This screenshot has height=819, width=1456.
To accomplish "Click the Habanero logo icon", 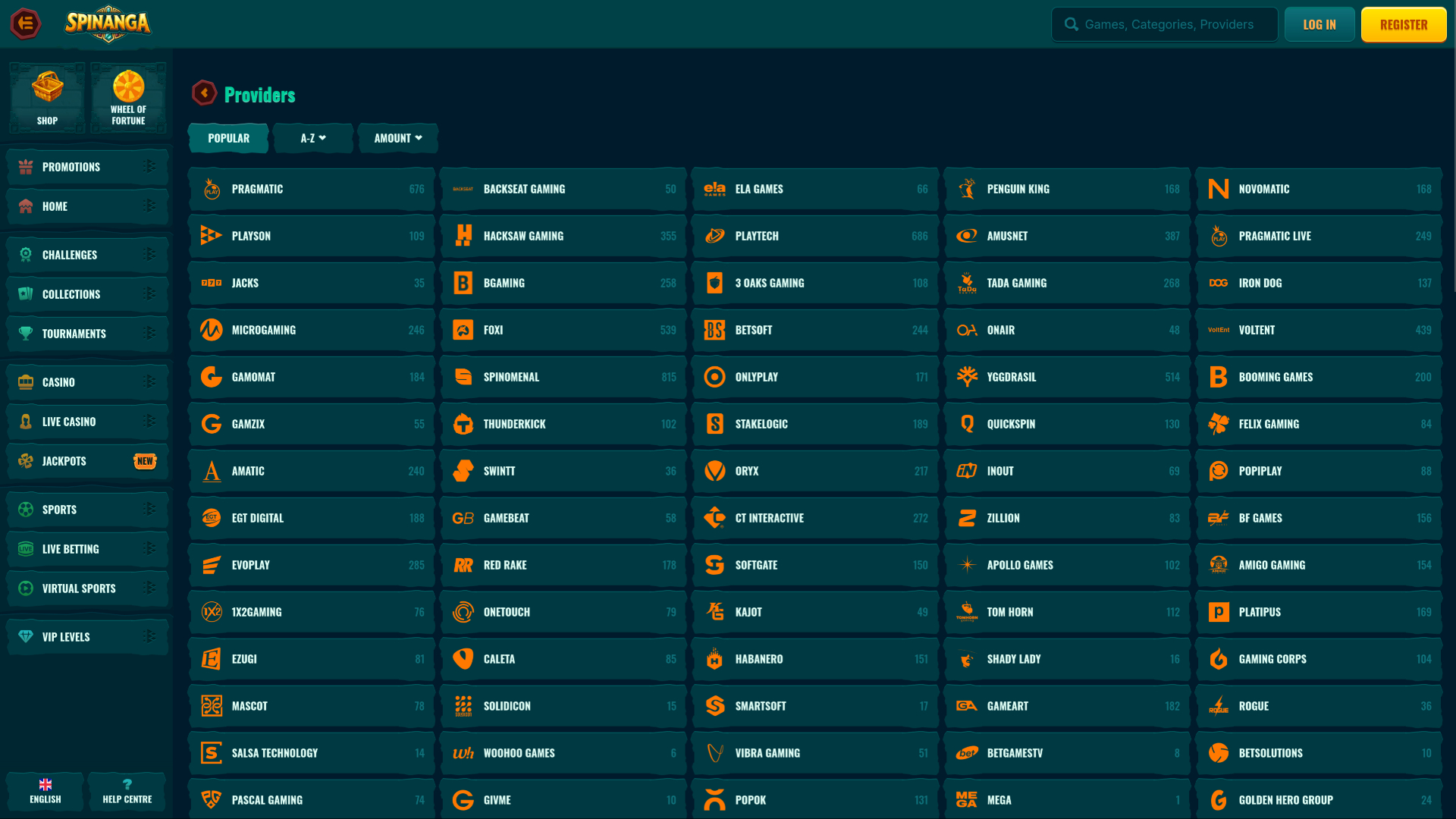I will (x=714, y=659).
